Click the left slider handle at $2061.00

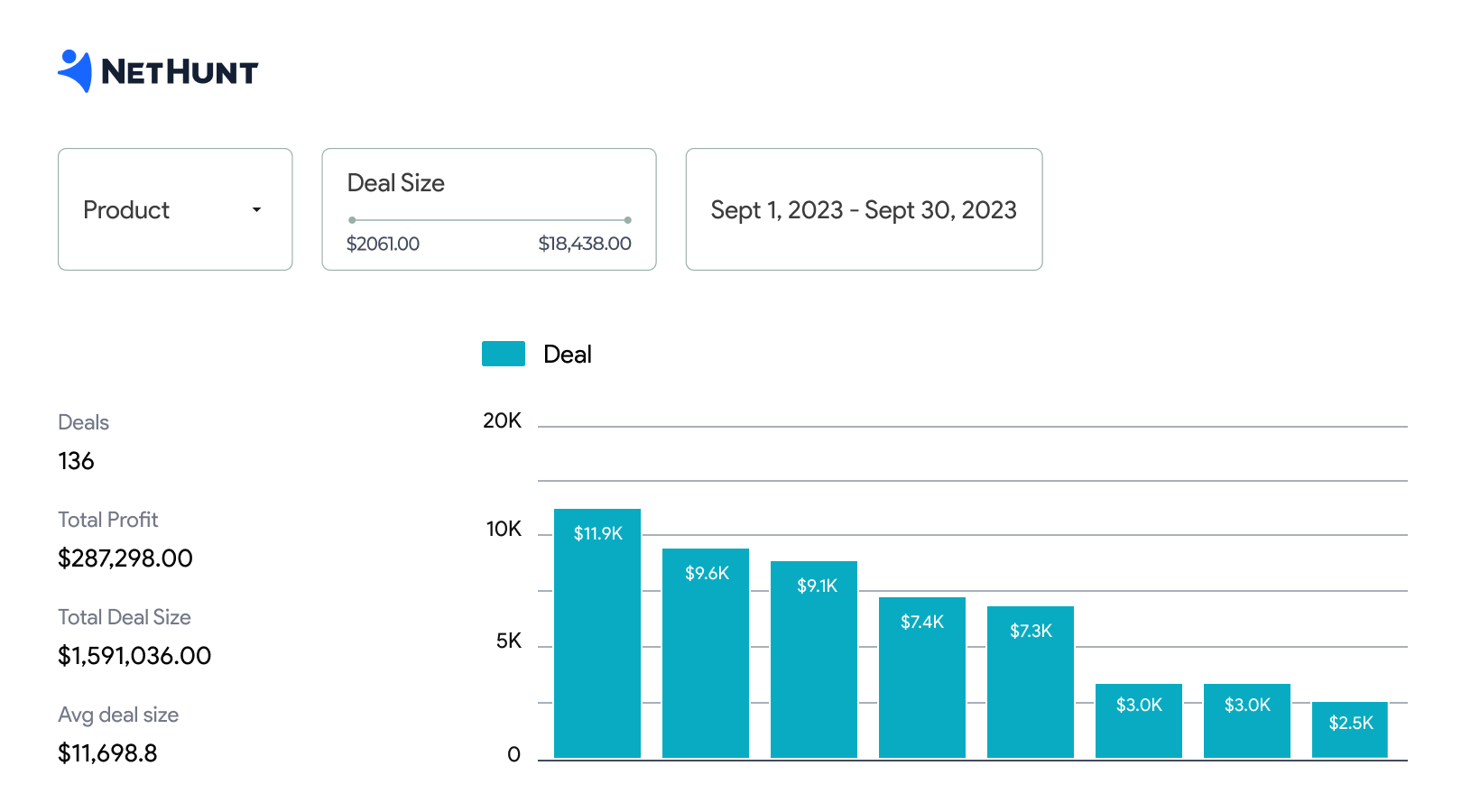point(353,217)
